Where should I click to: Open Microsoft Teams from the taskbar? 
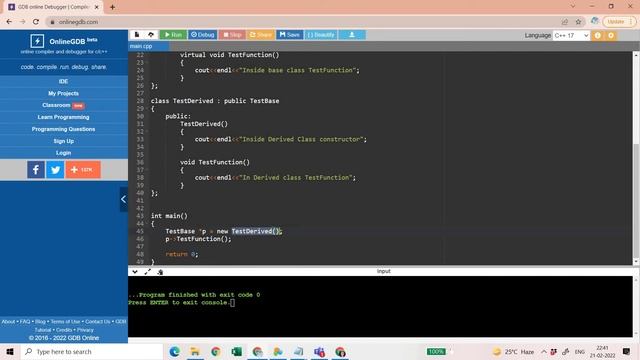(320, 351)
